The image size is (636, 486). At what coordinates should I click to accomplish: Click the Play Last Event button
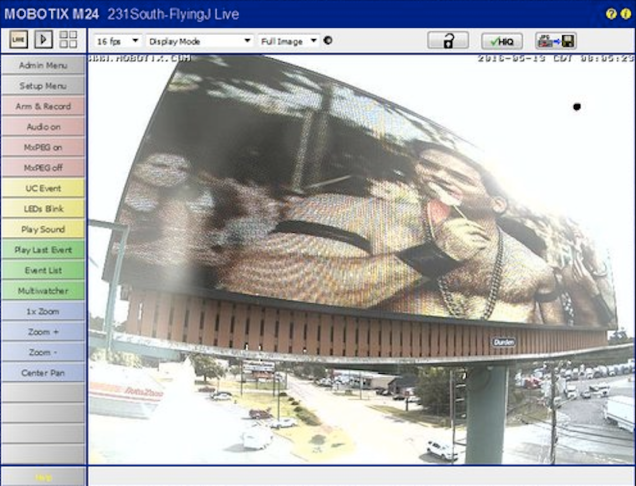[x=44, y=250]
